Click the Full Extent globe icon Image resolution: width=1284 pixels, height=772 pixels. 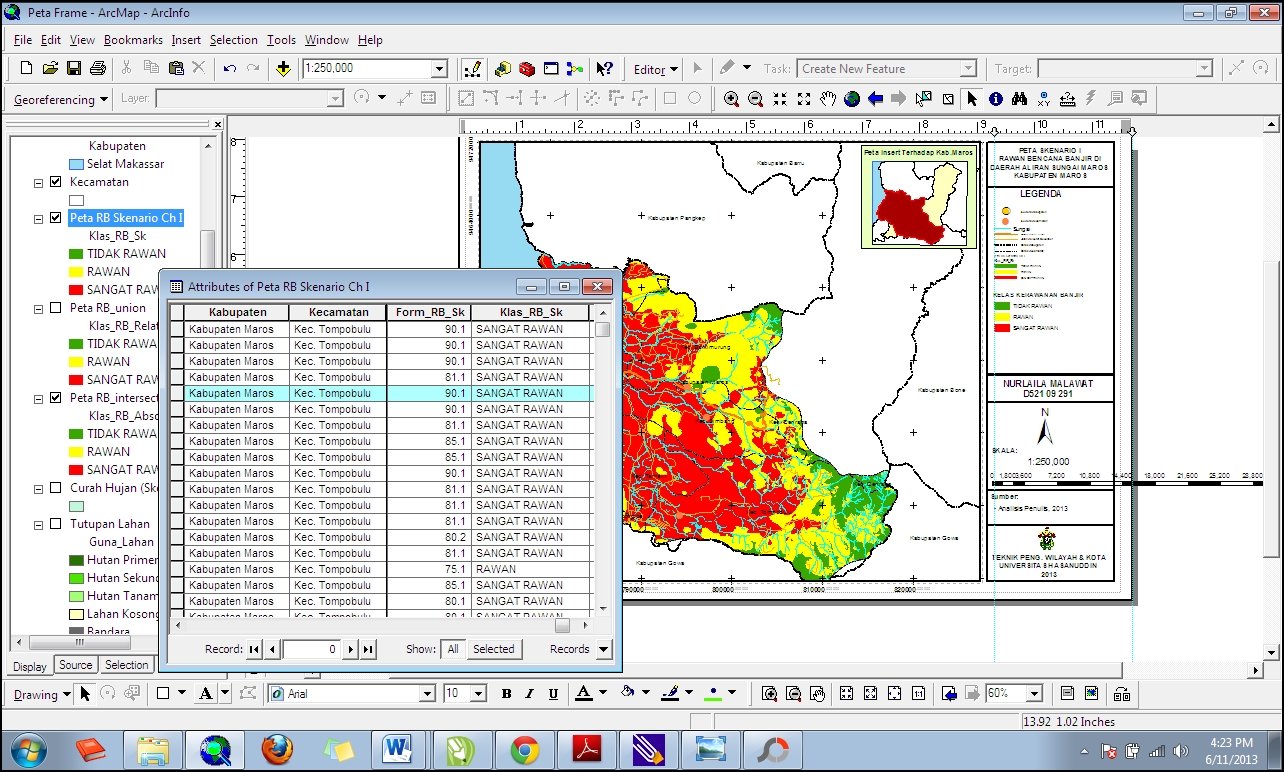tap(852, 99)
